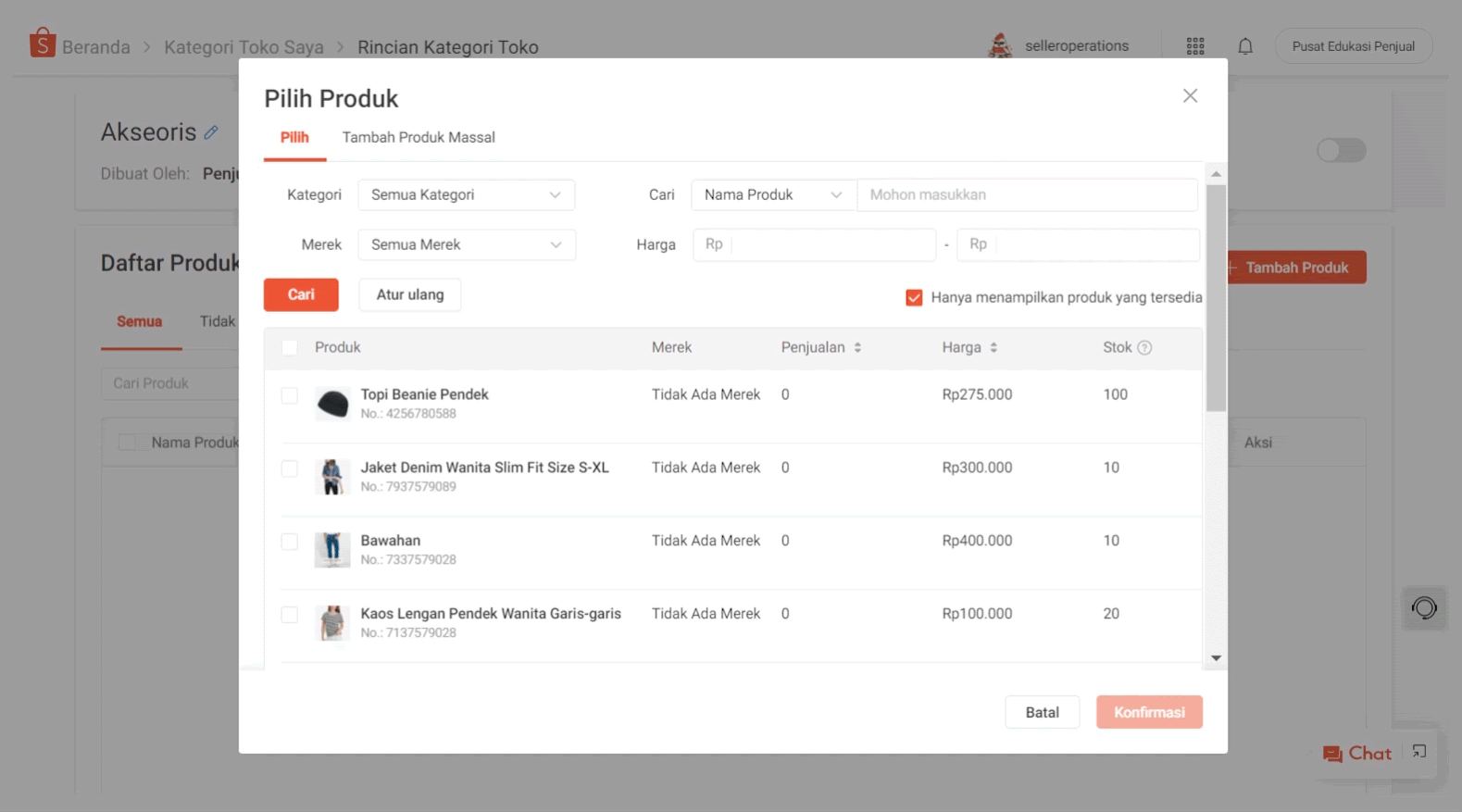Viewport: 1462px width, 812px height.
Task: Select the Topi Beanie Pendek checkbox
Action: [x=290, y=395]
